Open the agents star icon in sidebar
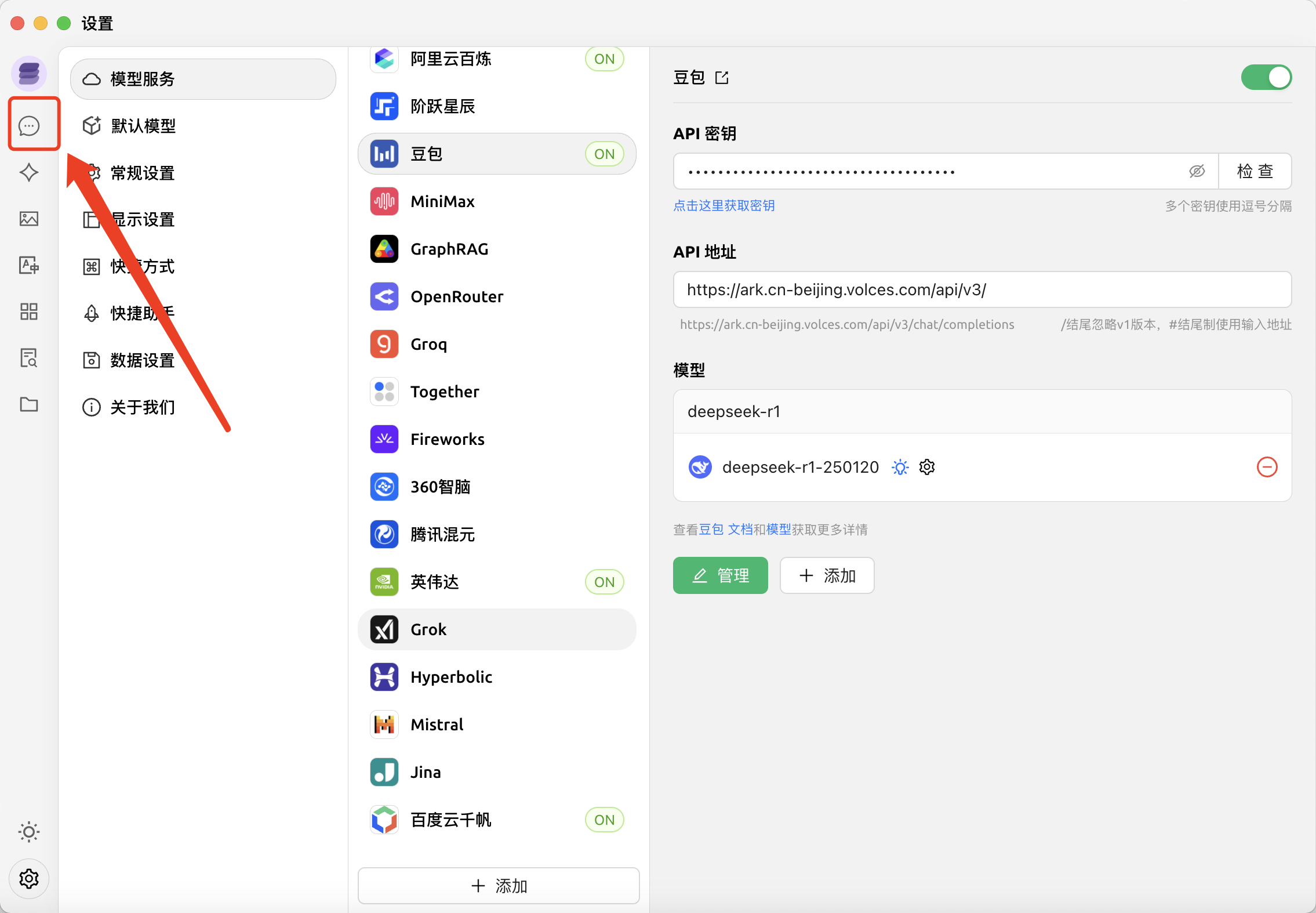This screenshot has height=913, width=1316. (29, 172)
